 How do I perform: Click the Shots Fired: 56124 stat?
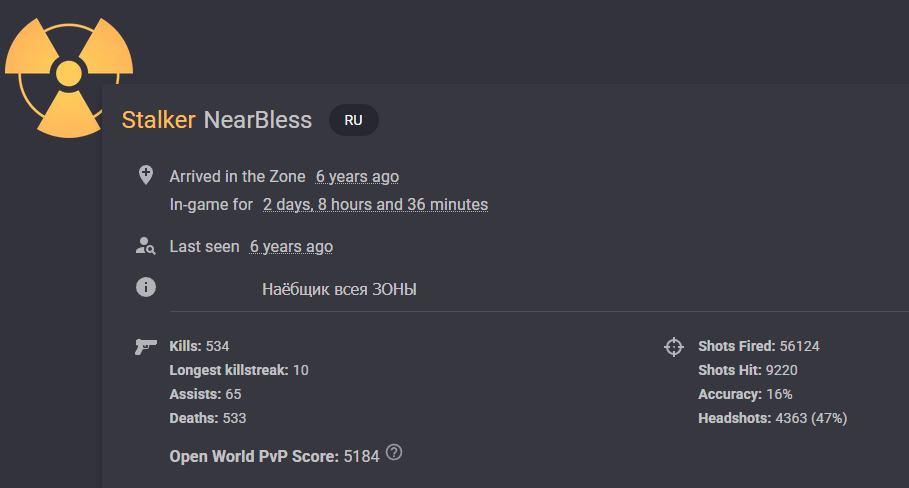coord(759,346)
